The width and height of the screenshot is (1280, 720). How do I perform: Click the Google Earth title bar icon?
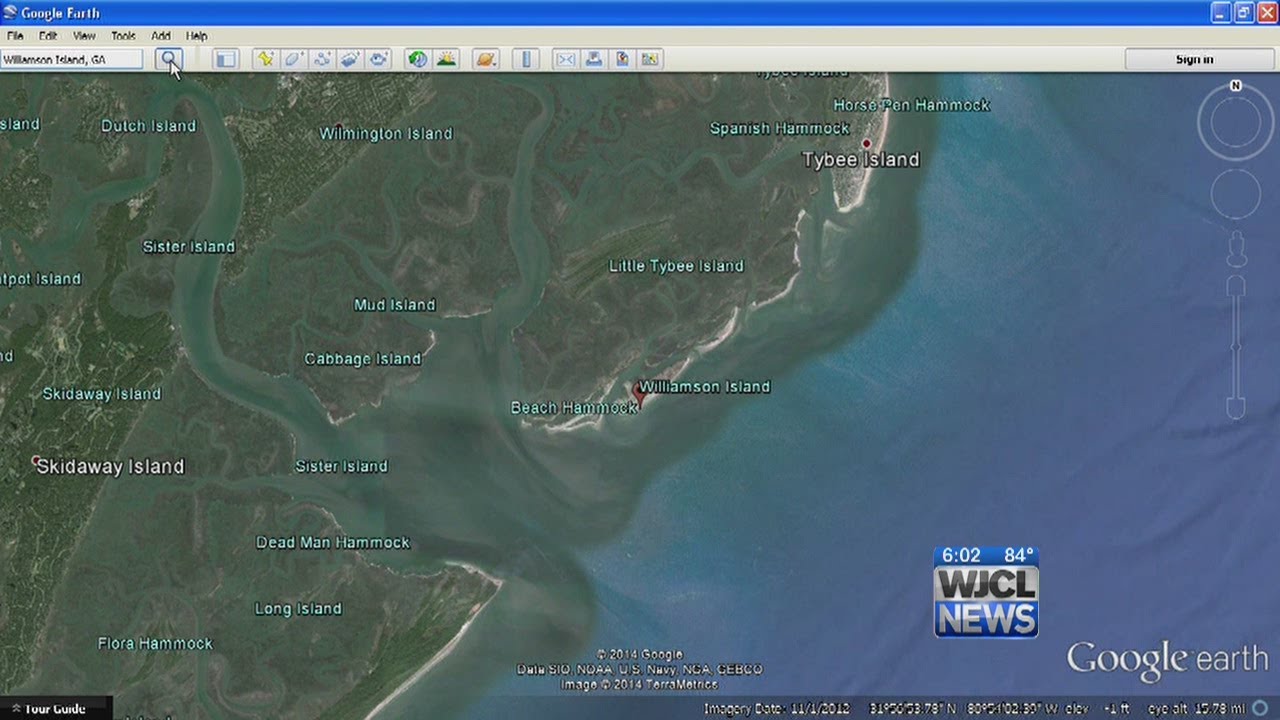point(10,13)
